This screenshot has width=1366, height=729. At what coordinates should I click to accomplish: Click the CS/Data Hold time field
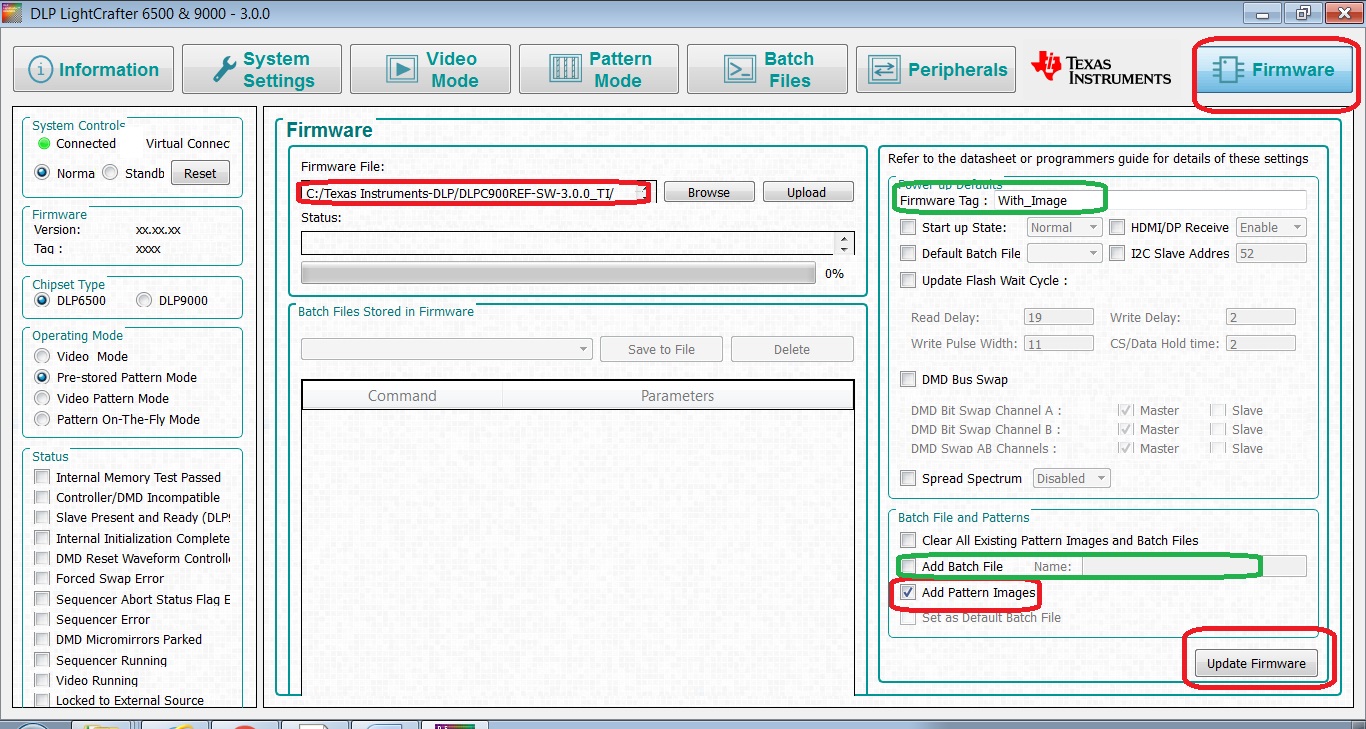point(1261,343)
